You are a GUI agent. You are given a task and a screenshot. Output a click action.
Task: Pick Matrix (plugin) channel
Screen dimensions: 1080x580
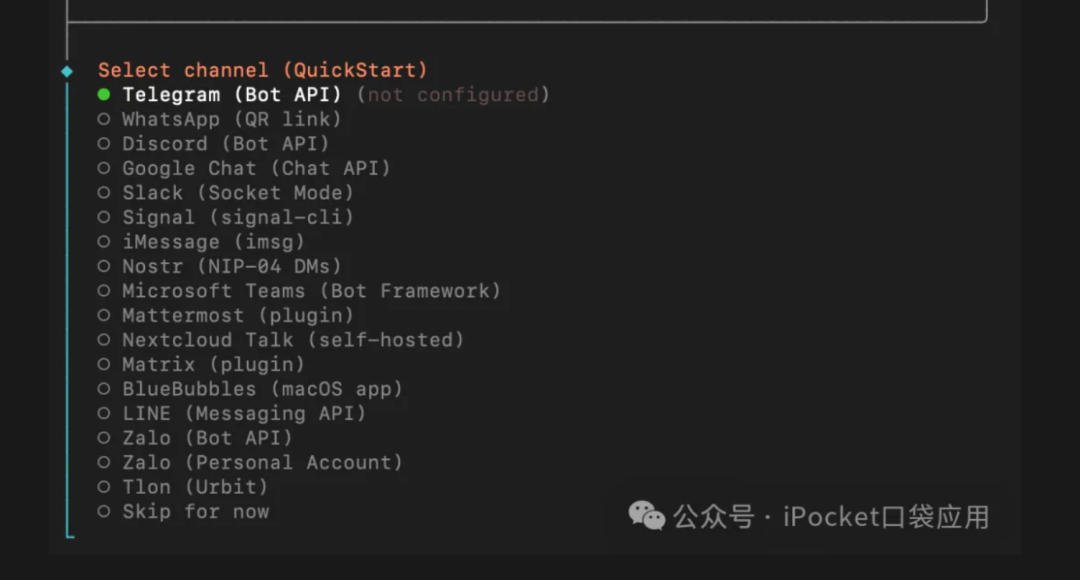(x=213, y=364)
